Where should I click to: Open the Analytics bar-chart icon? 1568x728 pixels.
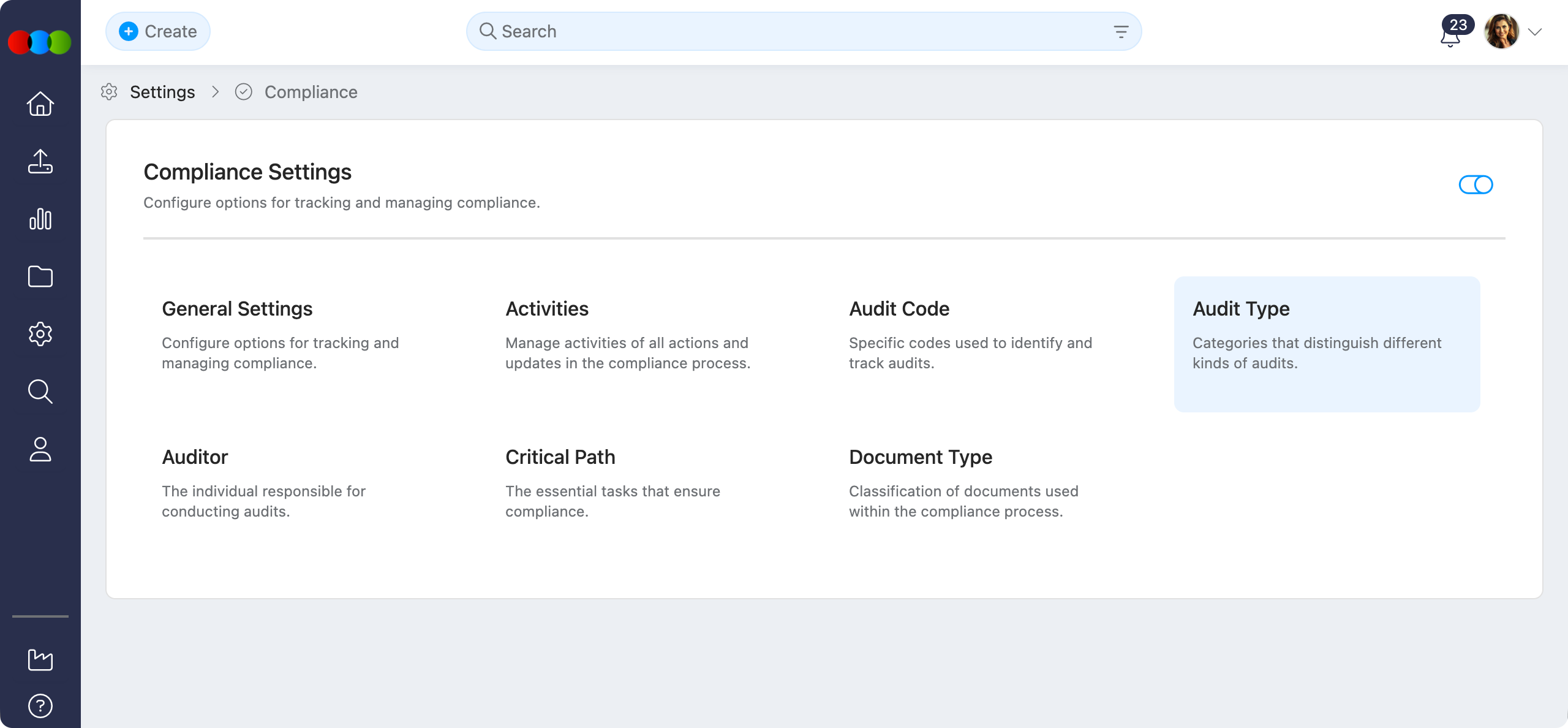(40, 219)
